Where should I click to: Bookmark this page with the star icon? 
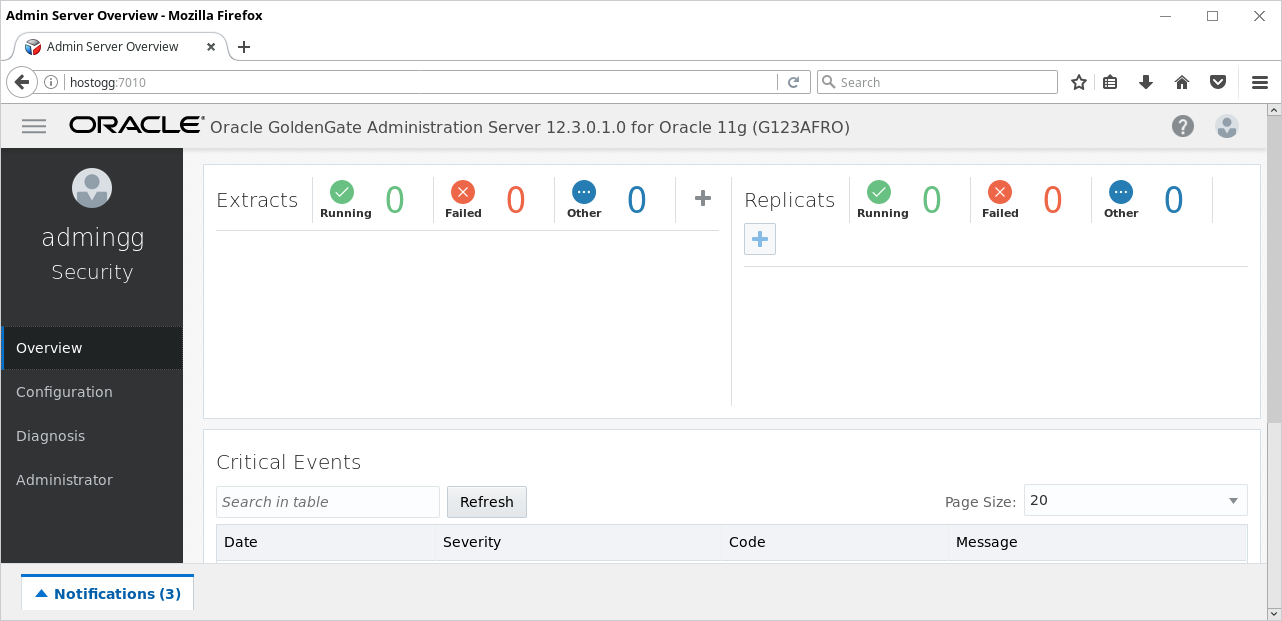coord(1079,82)
